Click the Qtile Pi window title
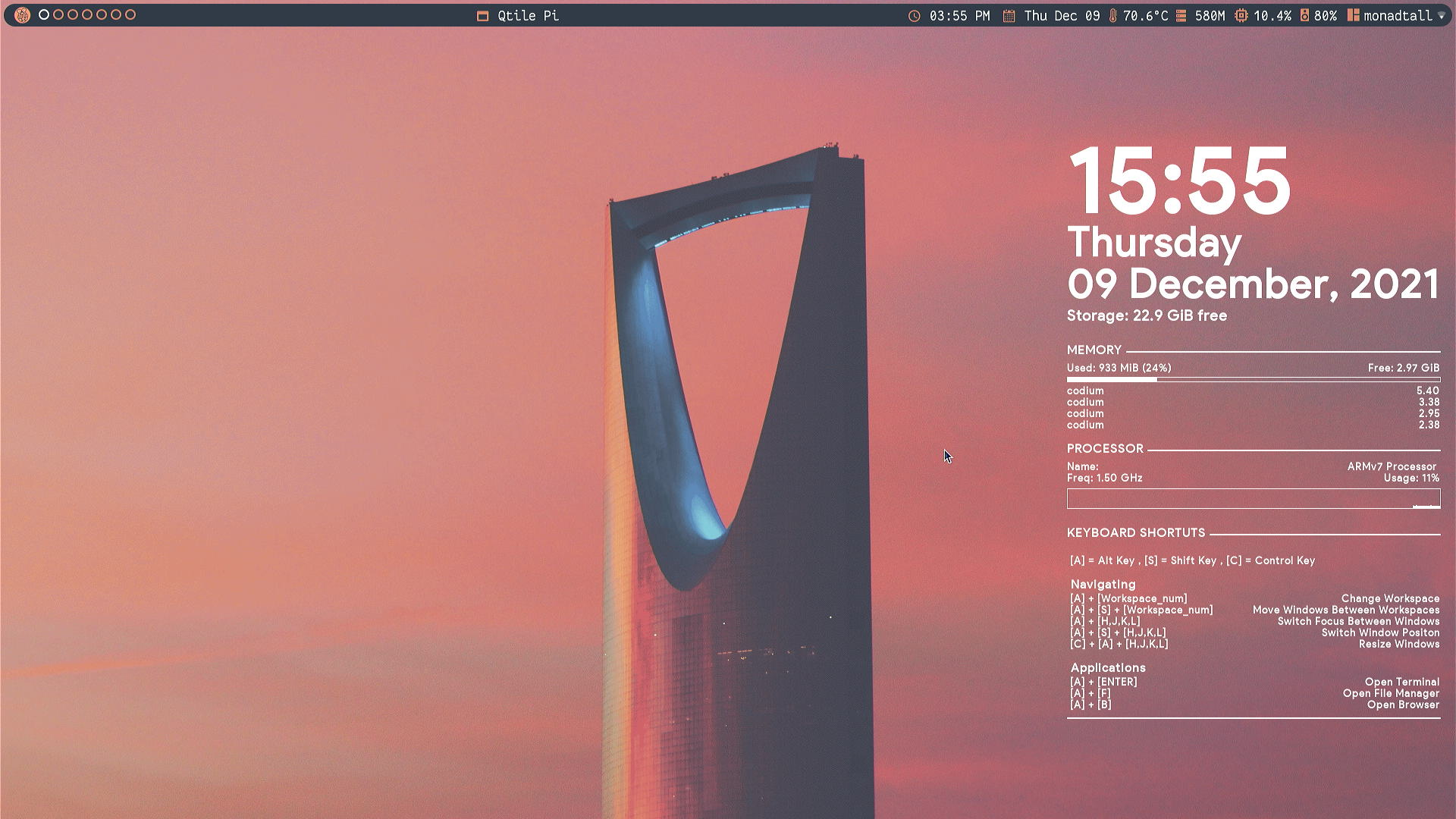The width and height of the screenshot is (1456, 819). (x=528, y=16)
